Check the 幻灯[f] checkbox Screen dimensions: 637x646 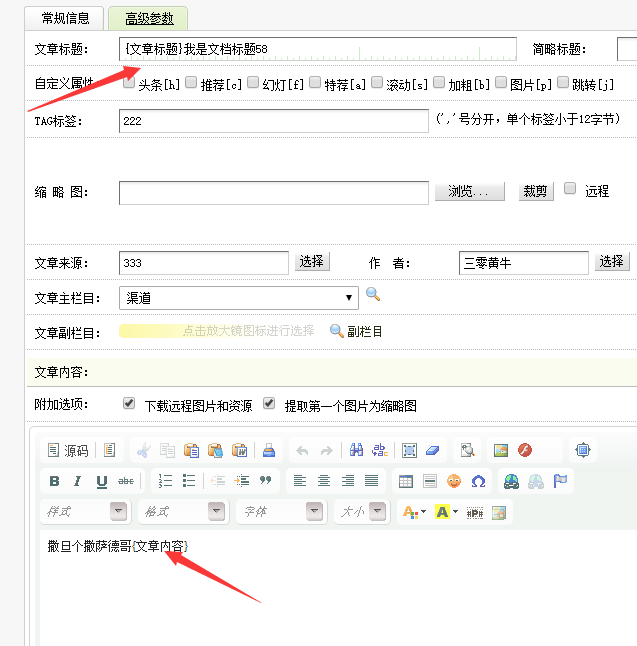click(x=253, y=82)
